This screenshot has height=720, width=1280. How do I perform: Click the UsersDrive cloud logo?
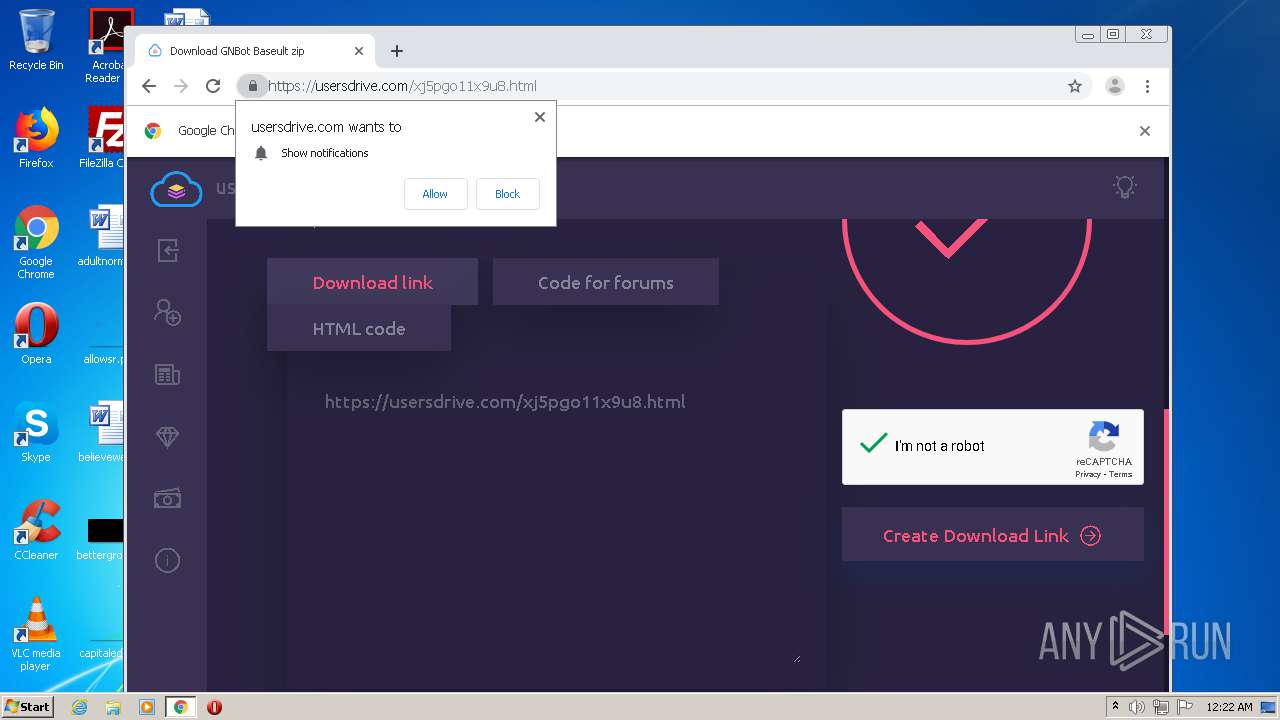176,189
